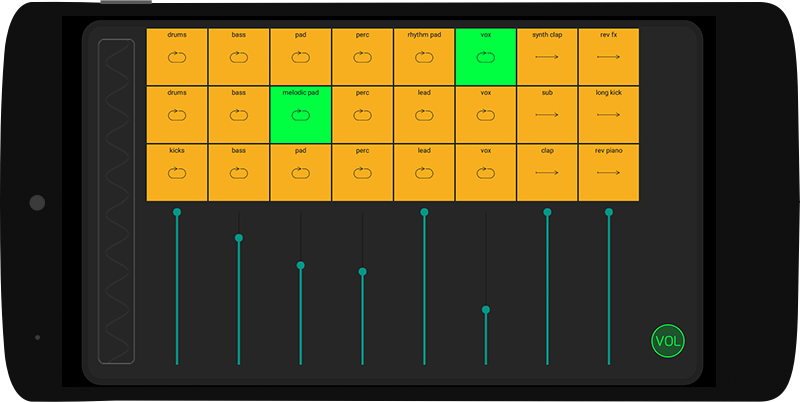Start bass loop in the synth clap row
Viewport: 800px width, 402px height.
(239, 57)
